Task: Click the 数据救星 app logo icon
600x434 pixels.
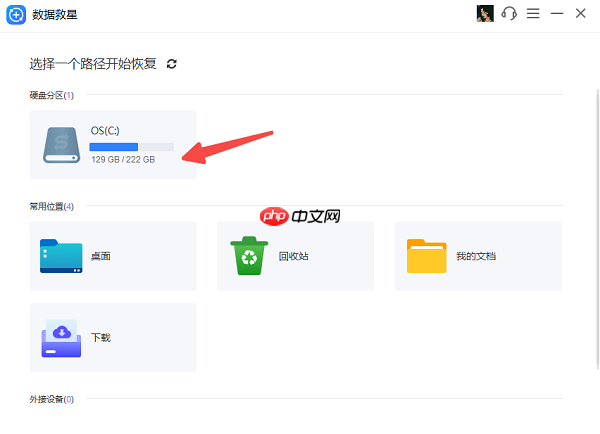Action: tap(16, 14)
